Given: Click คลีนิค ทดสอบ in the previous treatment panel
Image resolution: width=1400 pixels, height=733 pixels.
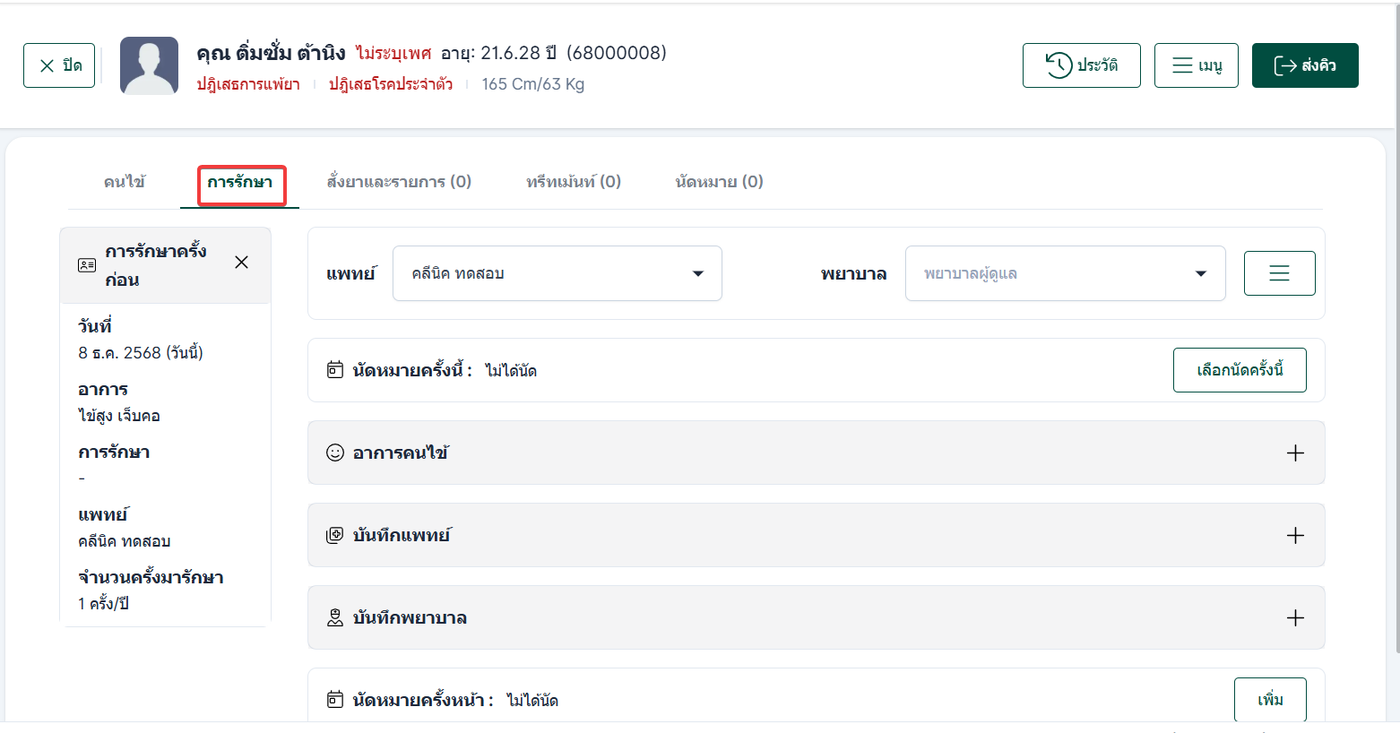Looking at the screenshot, I should tap(124, 541).
